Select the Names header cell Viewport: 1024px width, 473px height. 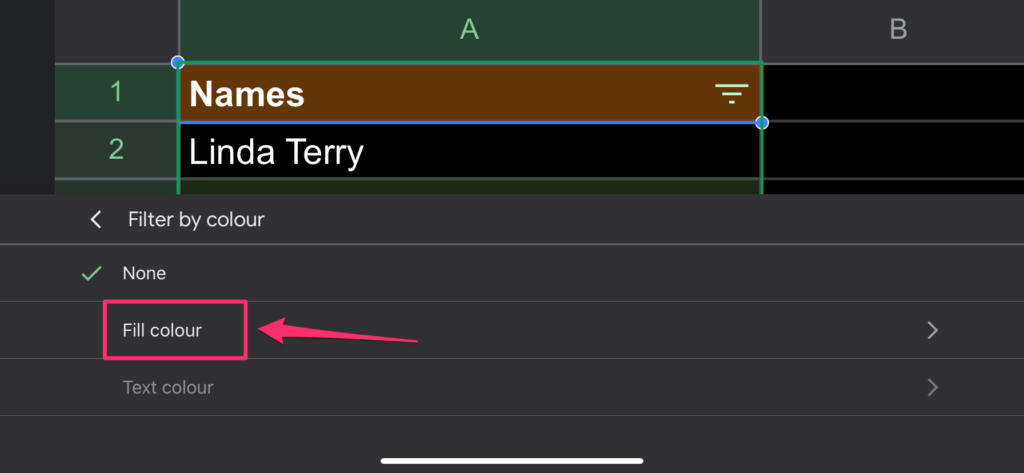[x=470, y=93]
